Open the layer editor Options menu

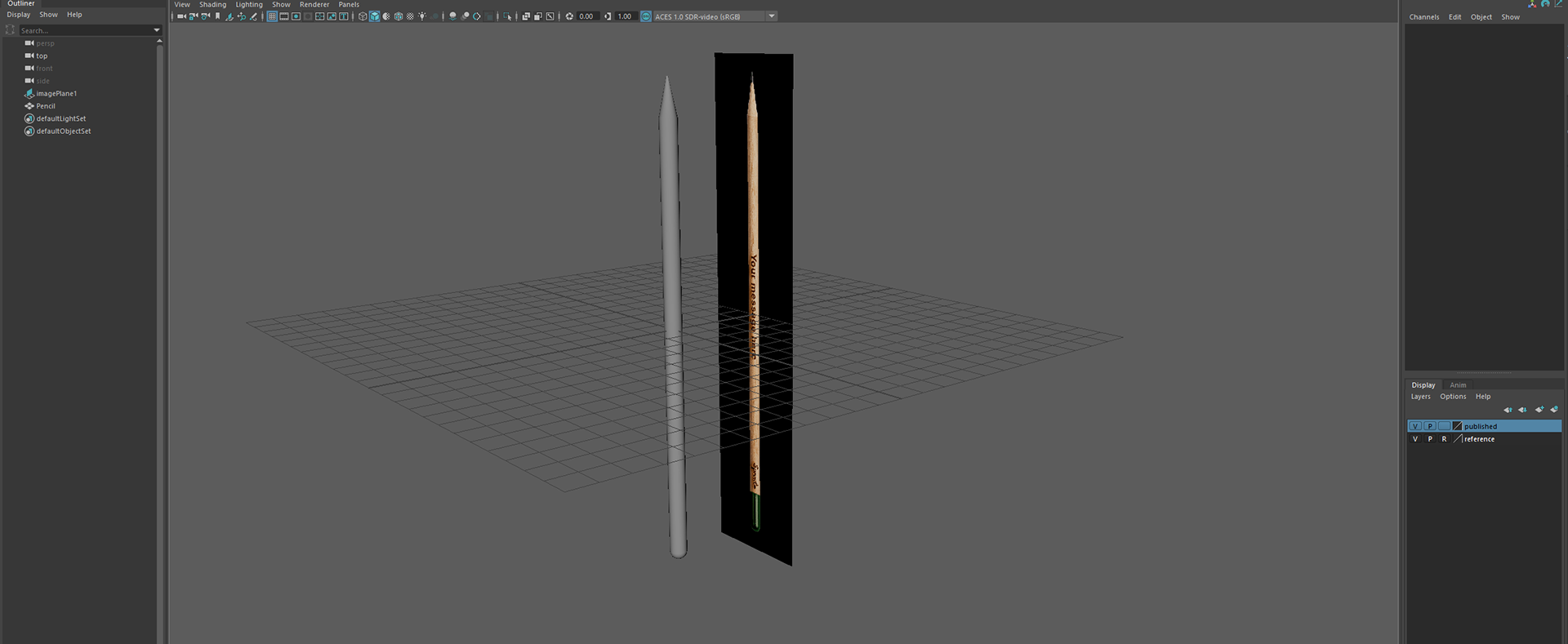pyautogui.click(x=1453, y=397)
